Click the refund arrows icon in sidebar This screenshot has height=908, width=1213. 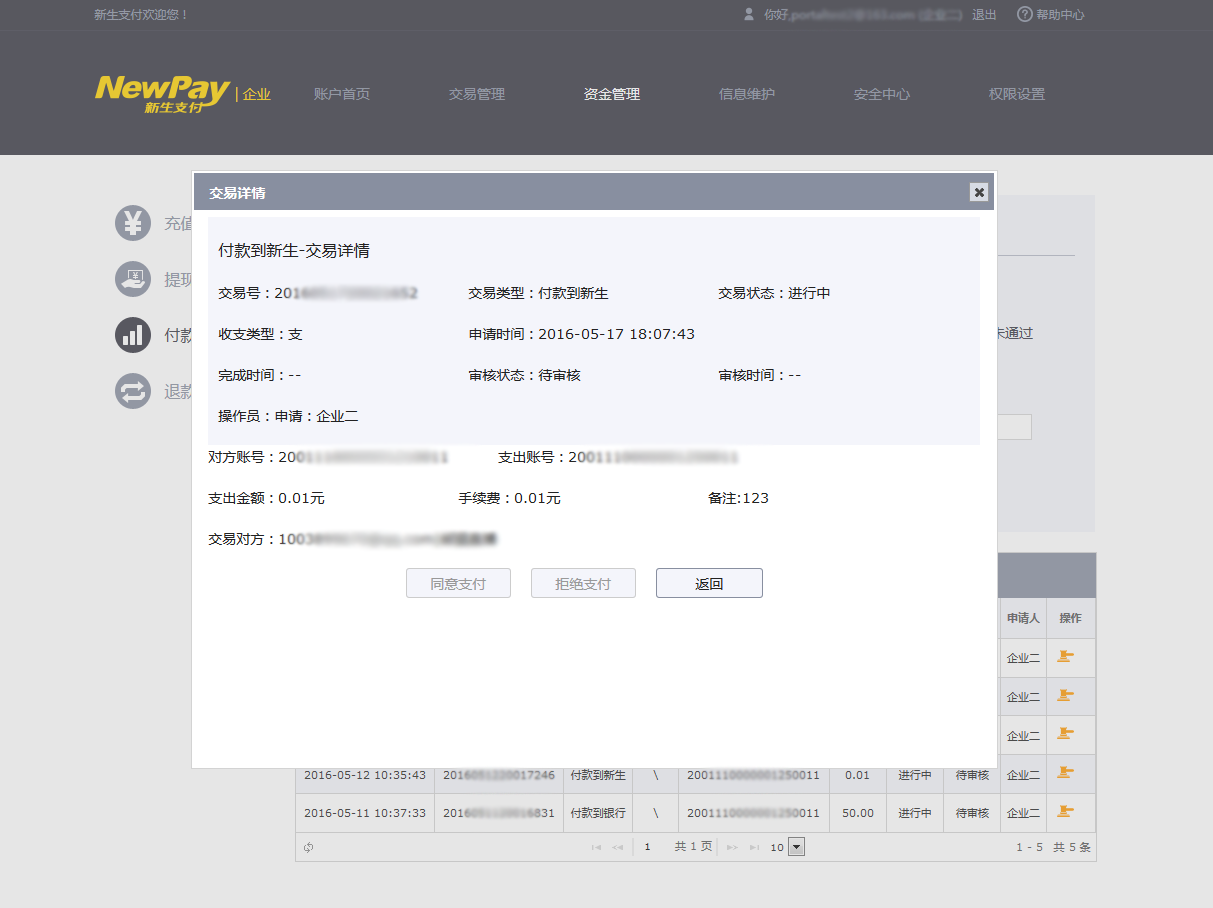133,391
